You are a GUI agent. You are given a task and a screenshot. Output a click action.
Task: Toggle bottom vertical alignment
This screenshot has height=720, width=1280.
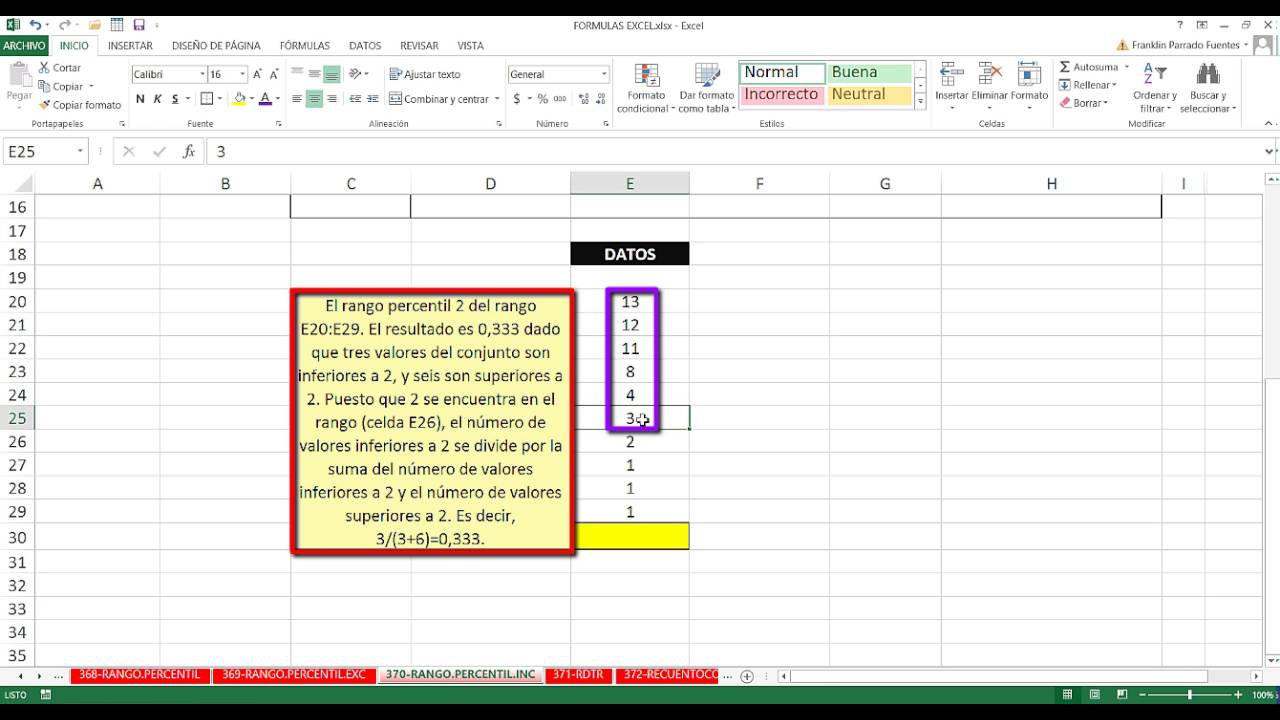[331, 74]
